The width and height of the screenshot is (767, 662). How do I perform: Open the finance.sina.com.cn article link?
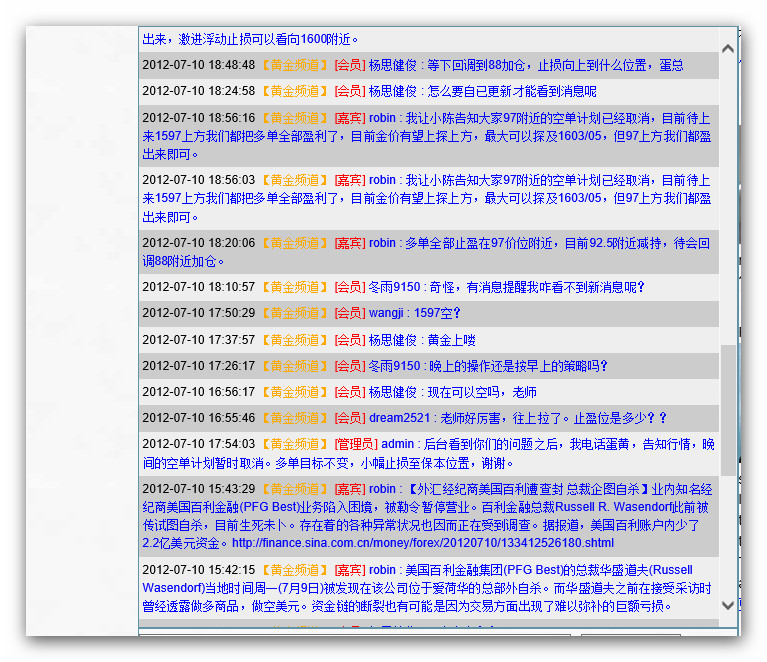tap(422, 543)
